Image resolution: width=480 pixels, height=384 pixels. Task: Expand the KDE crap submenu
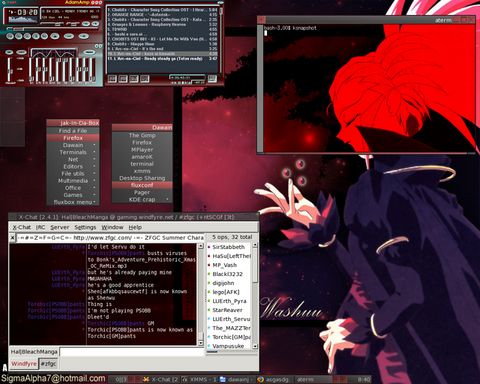pos(142,199)
